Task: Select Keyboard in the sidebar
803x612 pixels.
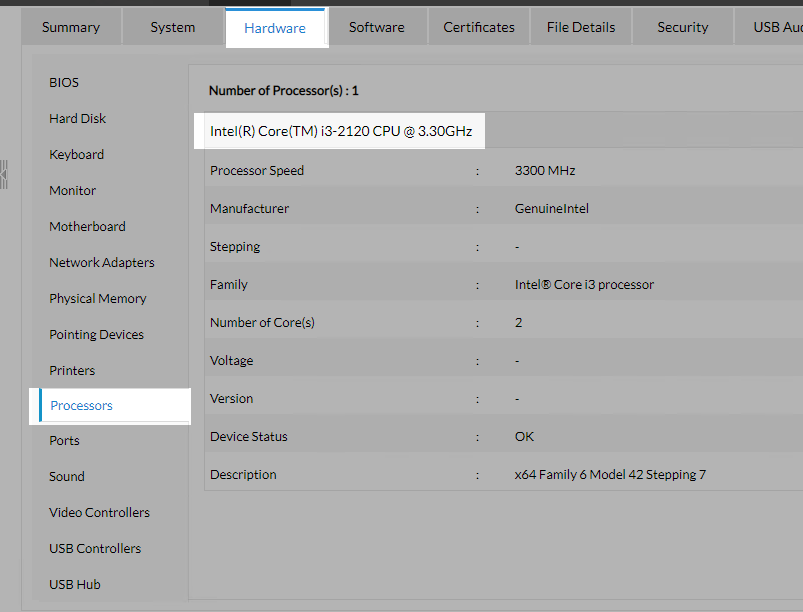Action: click(76, 154)
